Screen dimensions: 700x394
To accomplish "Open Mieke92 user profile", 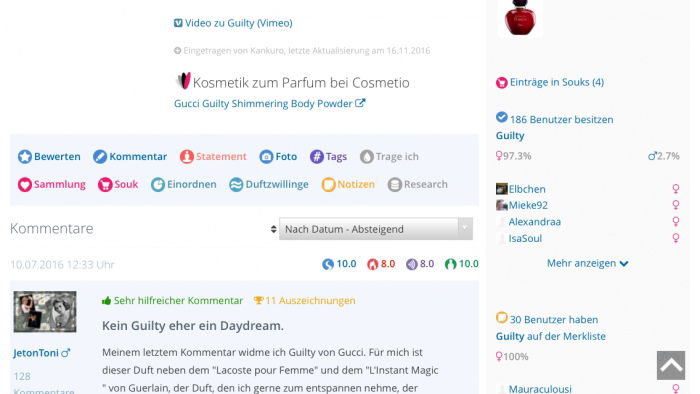I will pos(528,205).
